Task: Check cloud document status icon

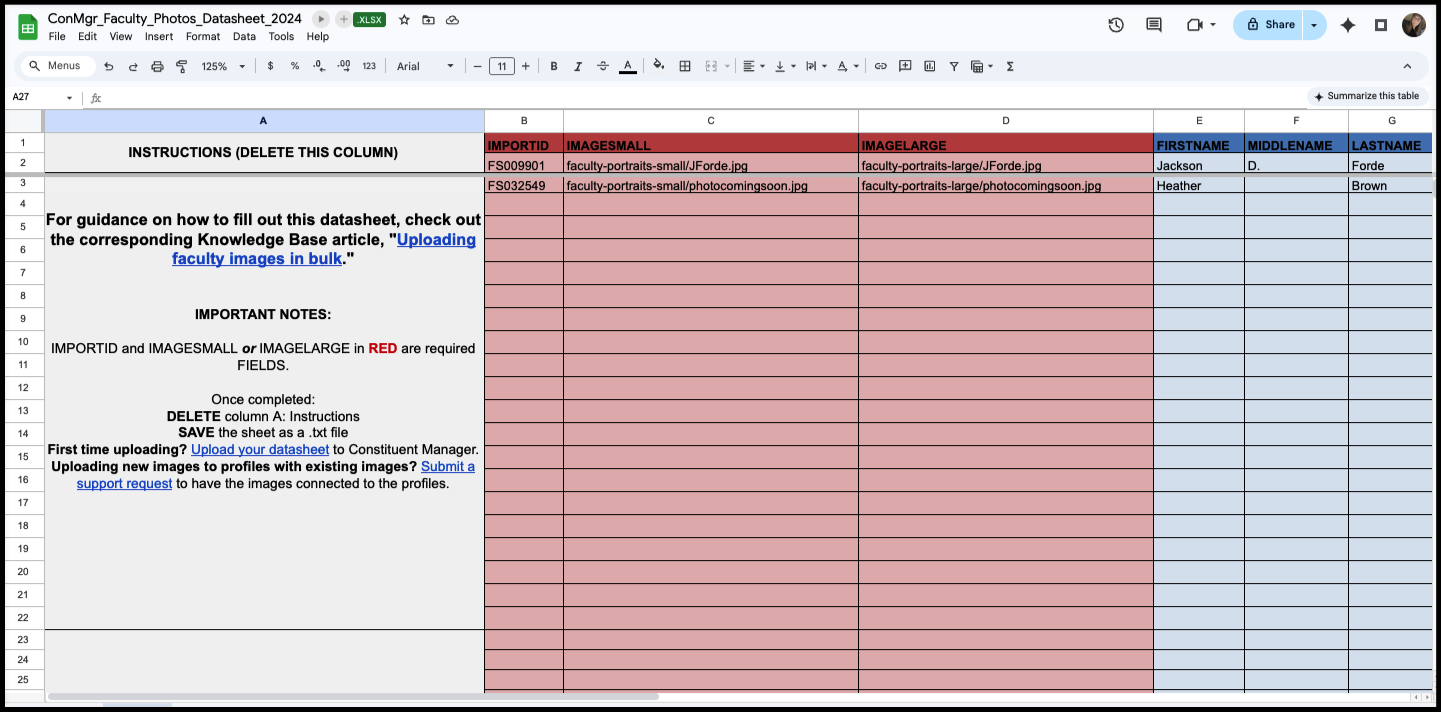Action: pos(452,19)
